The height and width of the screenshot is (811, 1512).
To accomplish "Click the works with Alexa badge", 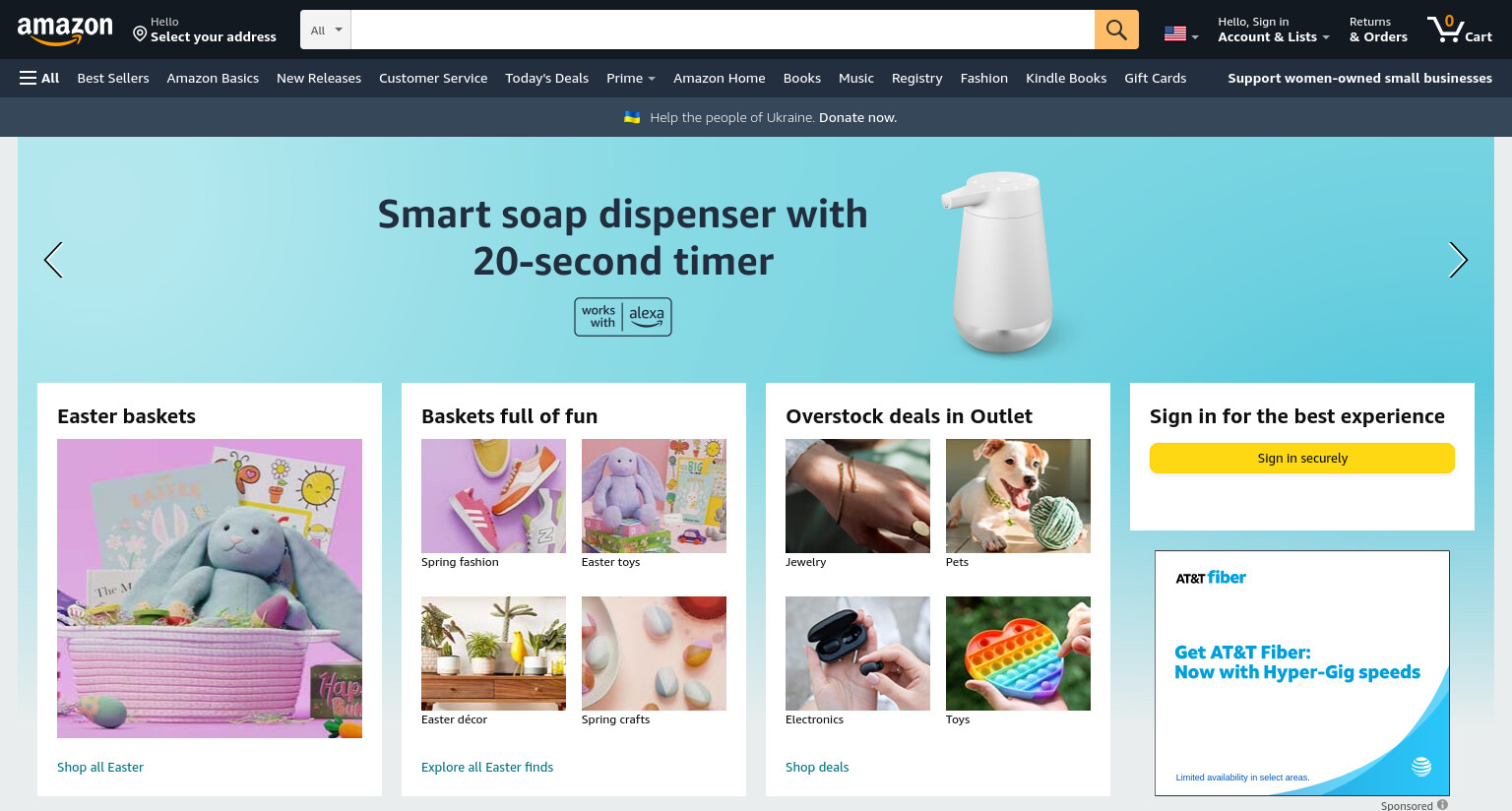I will pyautogui.click(x=623, y=317).
